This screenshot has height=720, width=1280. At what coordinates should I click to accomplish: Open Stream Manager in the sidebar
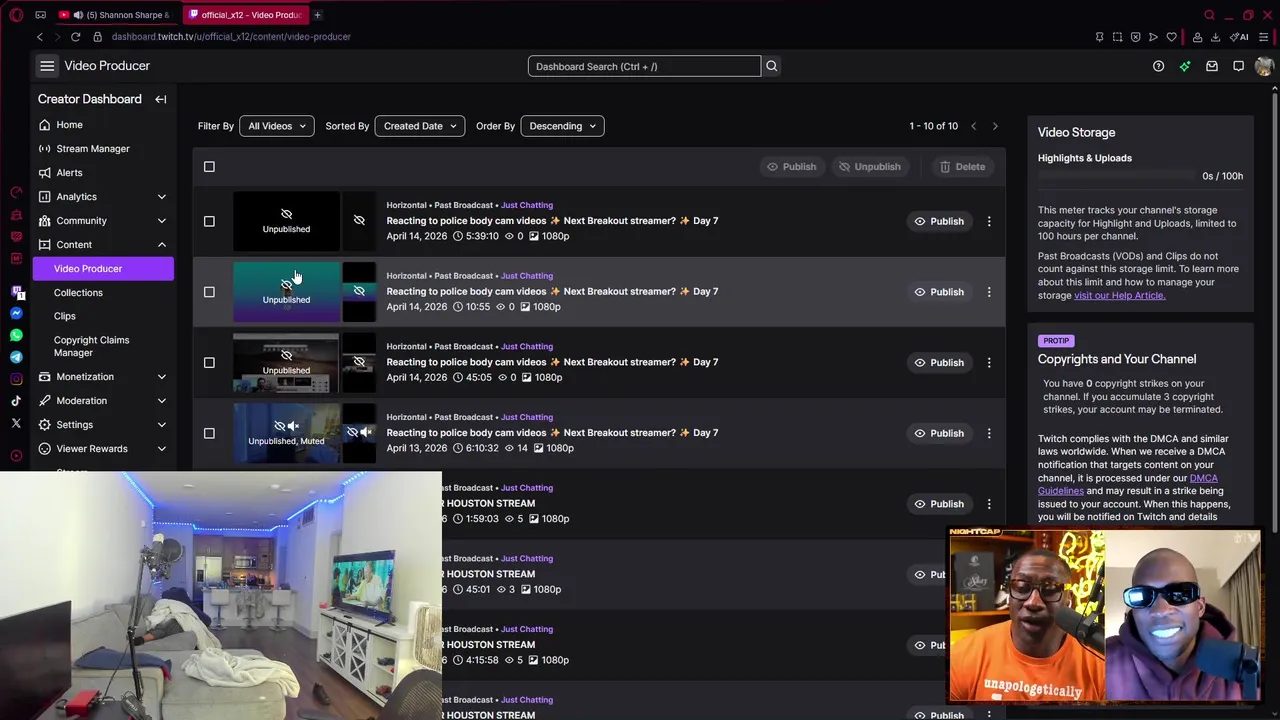(x=103, y=149)
